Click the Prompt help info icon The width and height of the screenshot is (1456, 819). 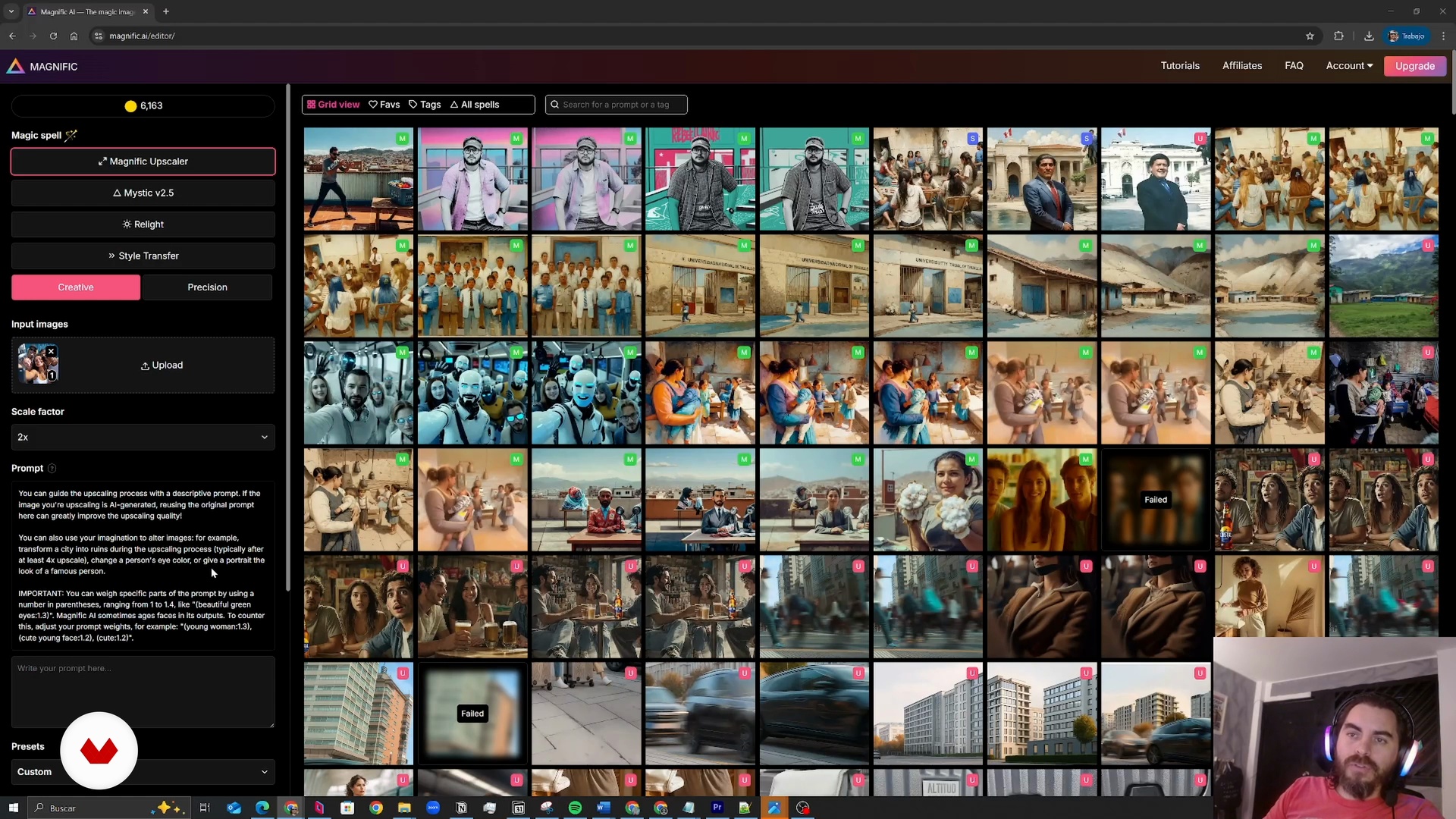point(52,469)
